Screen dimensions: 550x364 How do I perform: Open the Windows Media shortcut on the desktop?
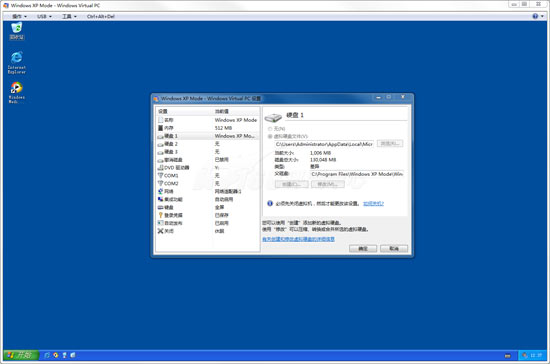pos(16,93)
